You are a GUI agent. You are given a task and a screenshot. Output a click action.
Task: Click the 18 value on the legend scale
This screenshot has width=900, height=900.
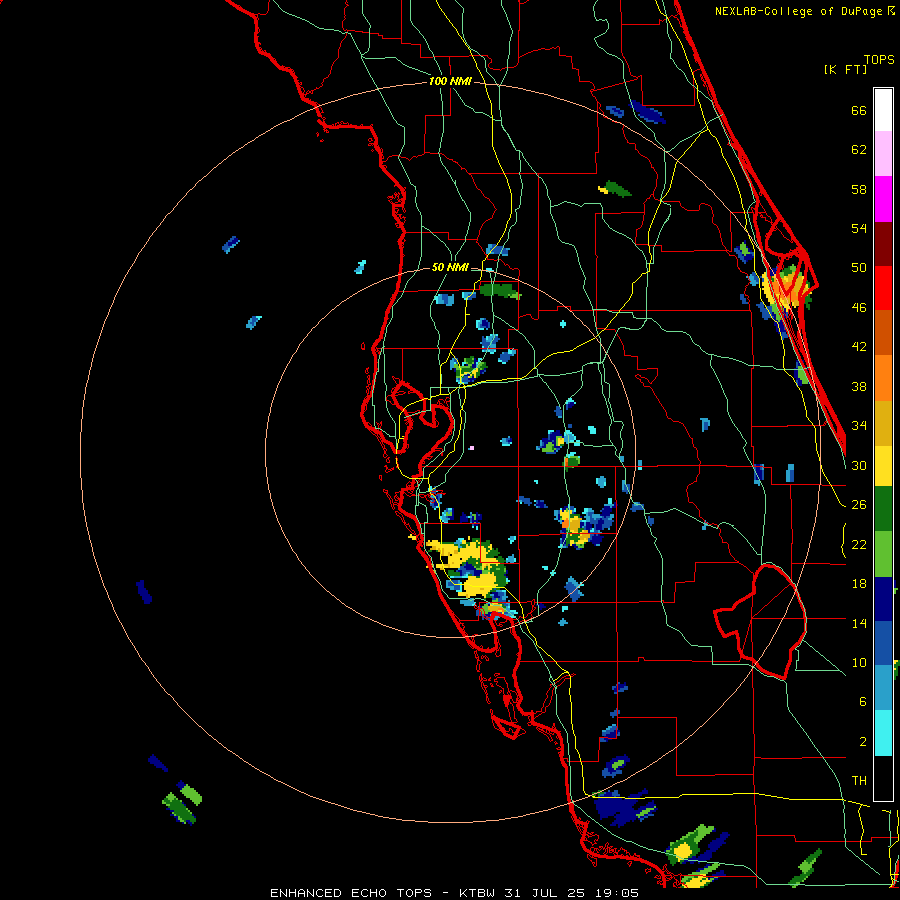tap(859, 584)
